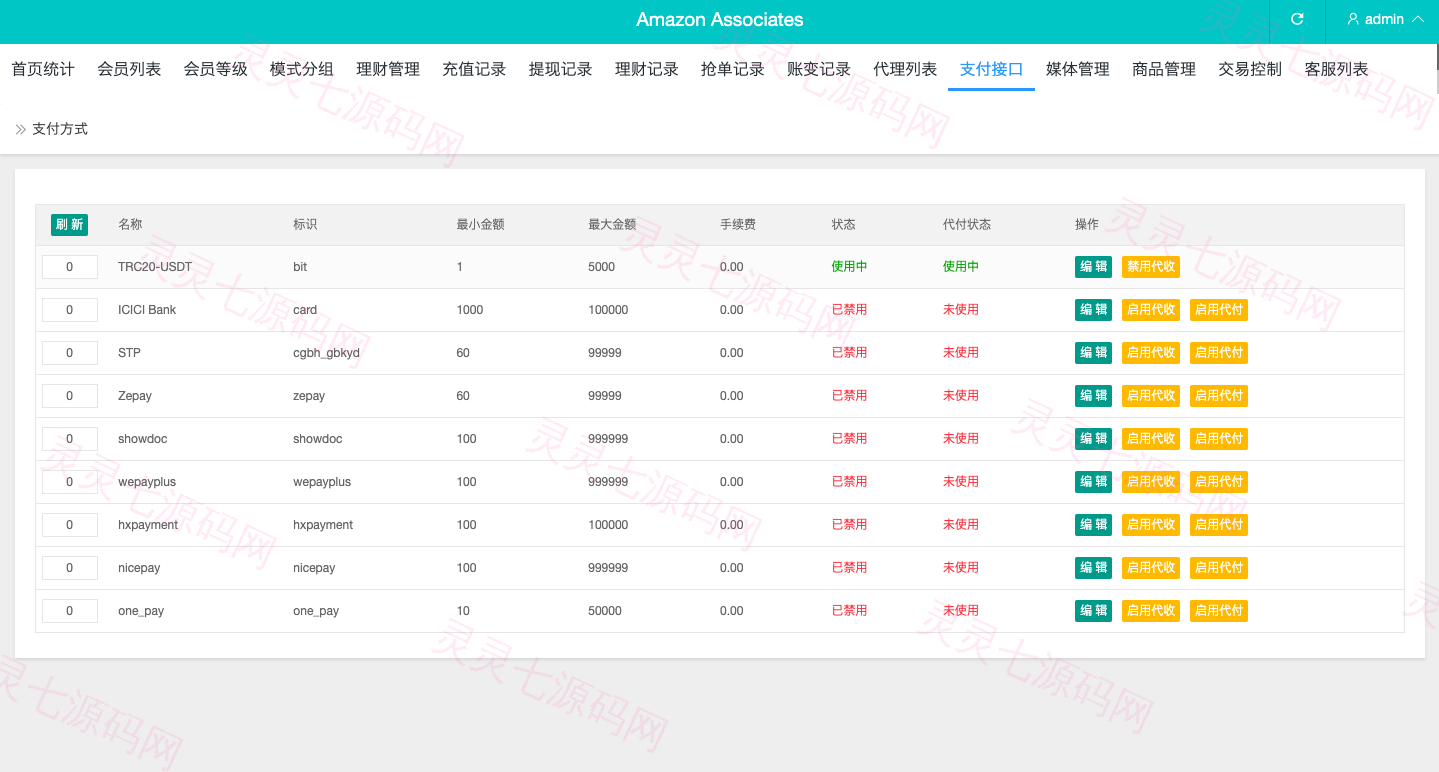1439x772 pixels.
Task: Click sort input for Zepay row
Action: 70,396
